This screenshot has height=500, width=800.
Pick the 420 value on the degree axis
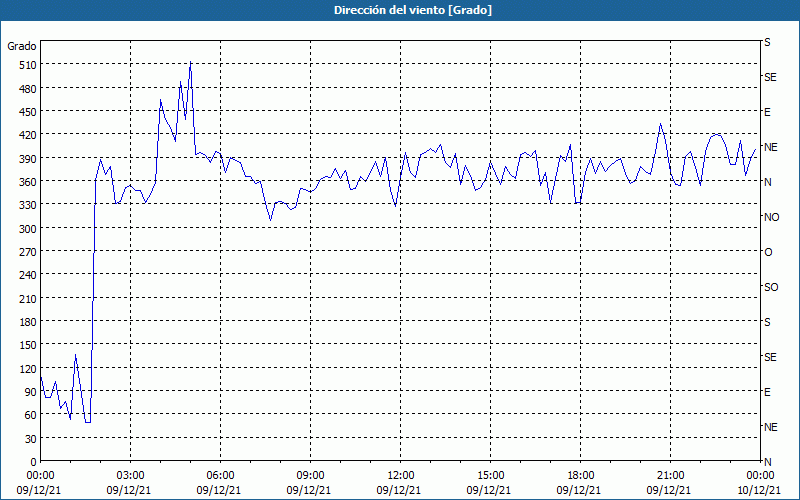point(28,135)
